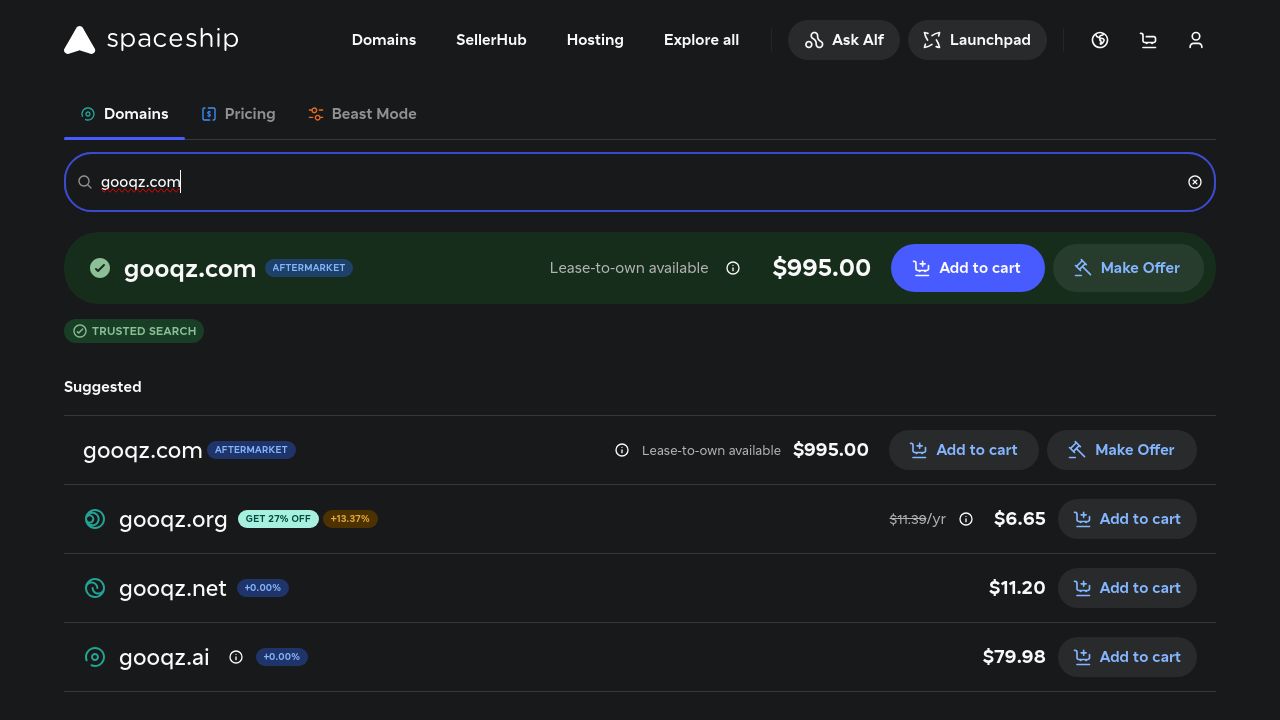Click the +0.00% badge on gooqz.net
Viewport: 1280px width, 720px height.
263,588
